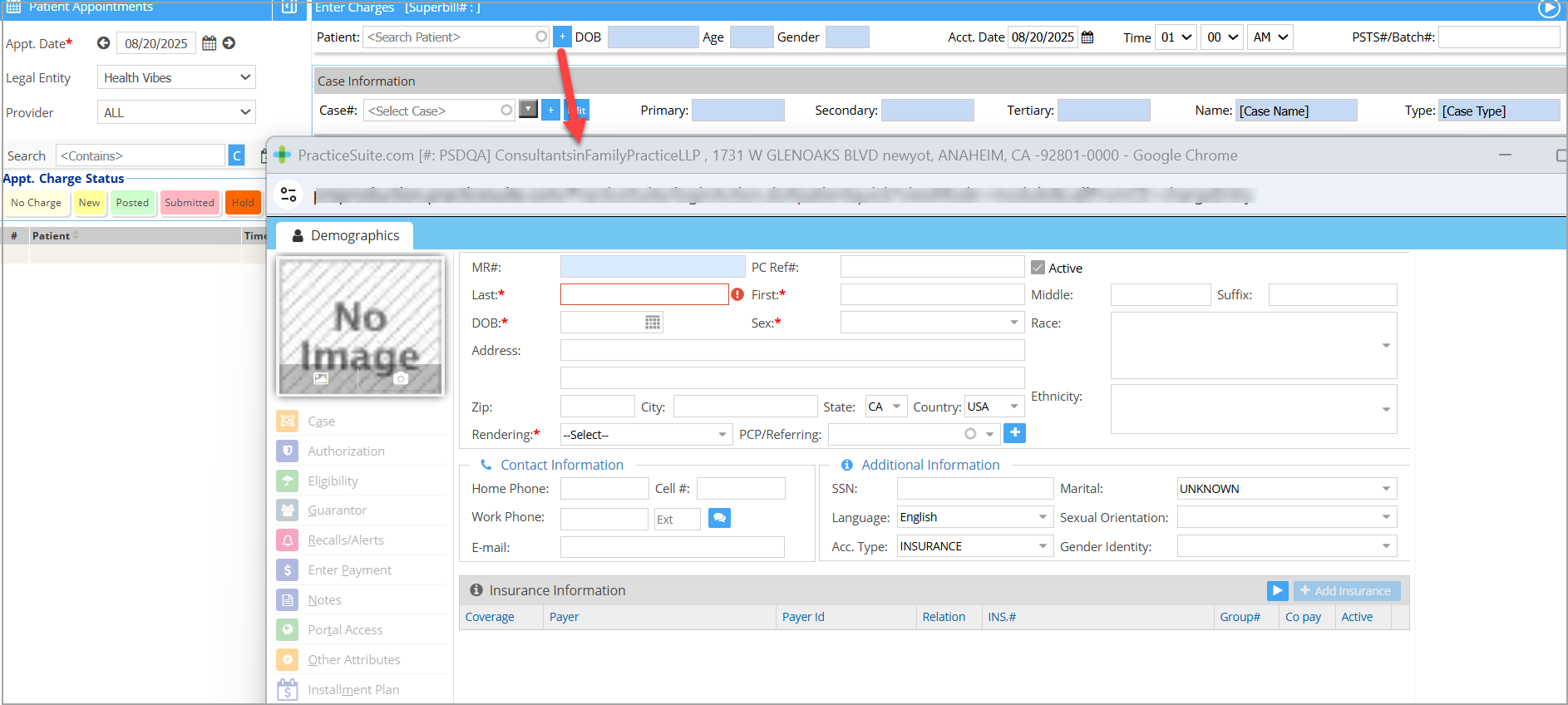Select the Search Patient radio circle
Viewport: 1568px width, 705px height.
click(x=541, y=37)
